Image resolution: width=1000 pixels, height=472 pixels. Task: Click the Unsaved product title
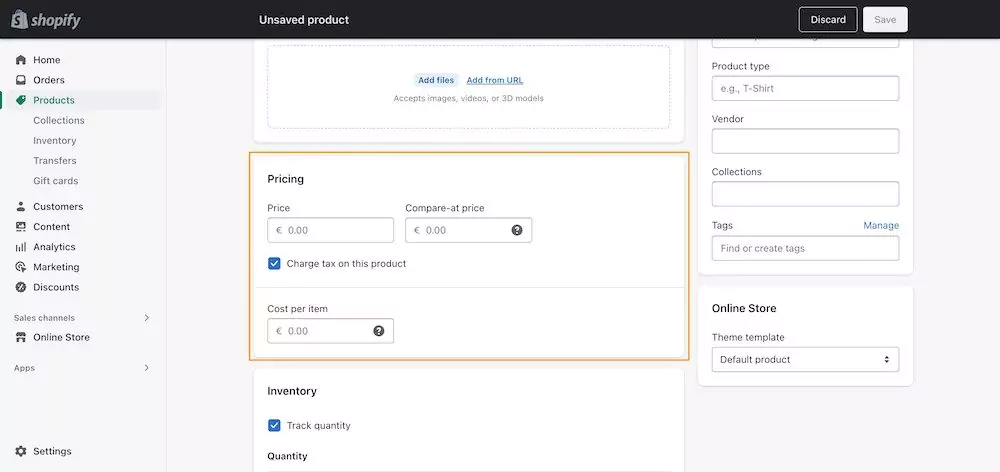click(x=304, y=20)
